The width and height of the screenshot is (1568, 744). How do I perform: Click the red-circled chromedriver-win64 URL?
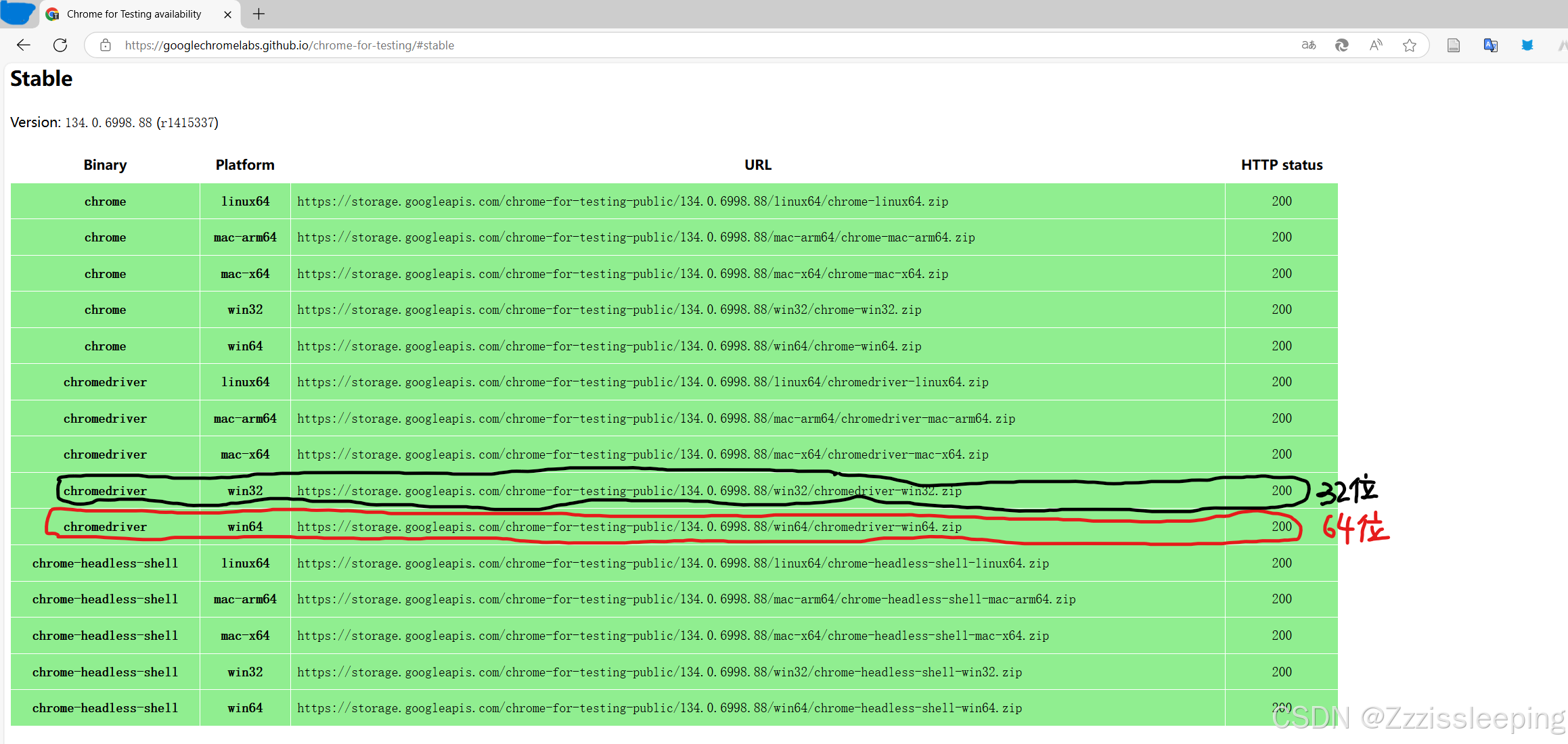[629, 526]
